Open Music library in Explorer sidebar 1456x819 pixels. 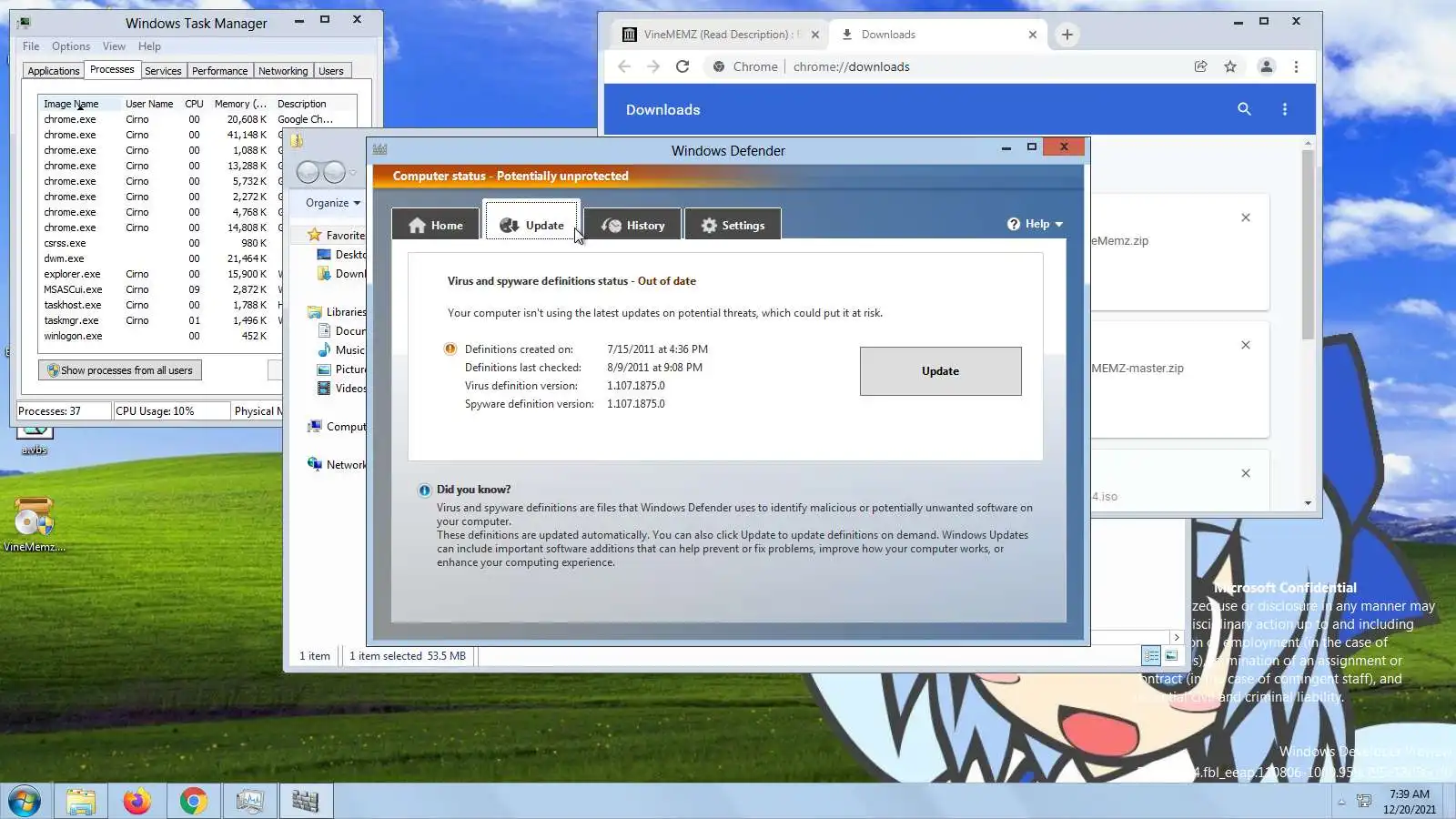coord(341,350)
